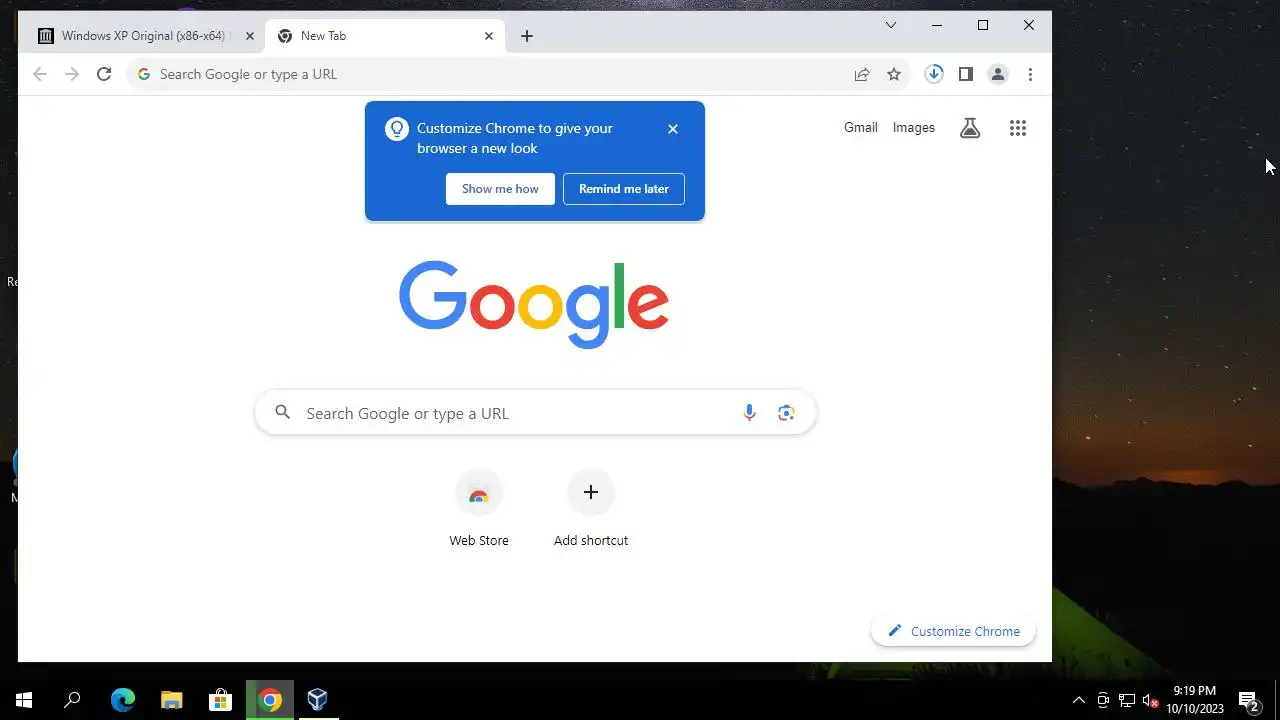This screenshot has width=1280, height=720.
Task: Bookmark this tab with the star icon
Action: 894,74
